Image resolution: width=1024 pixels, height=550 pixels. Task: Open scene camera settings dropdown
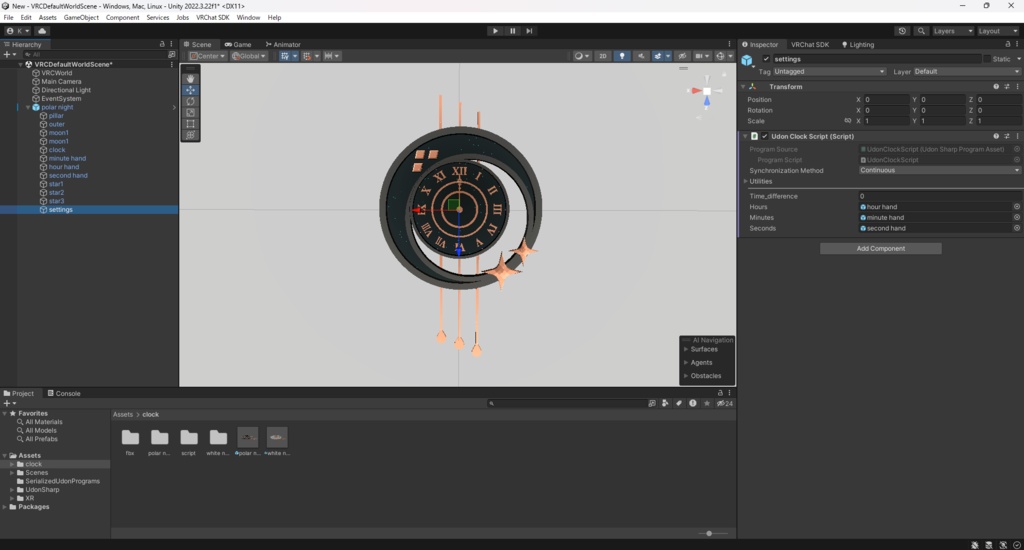(701, 56)
